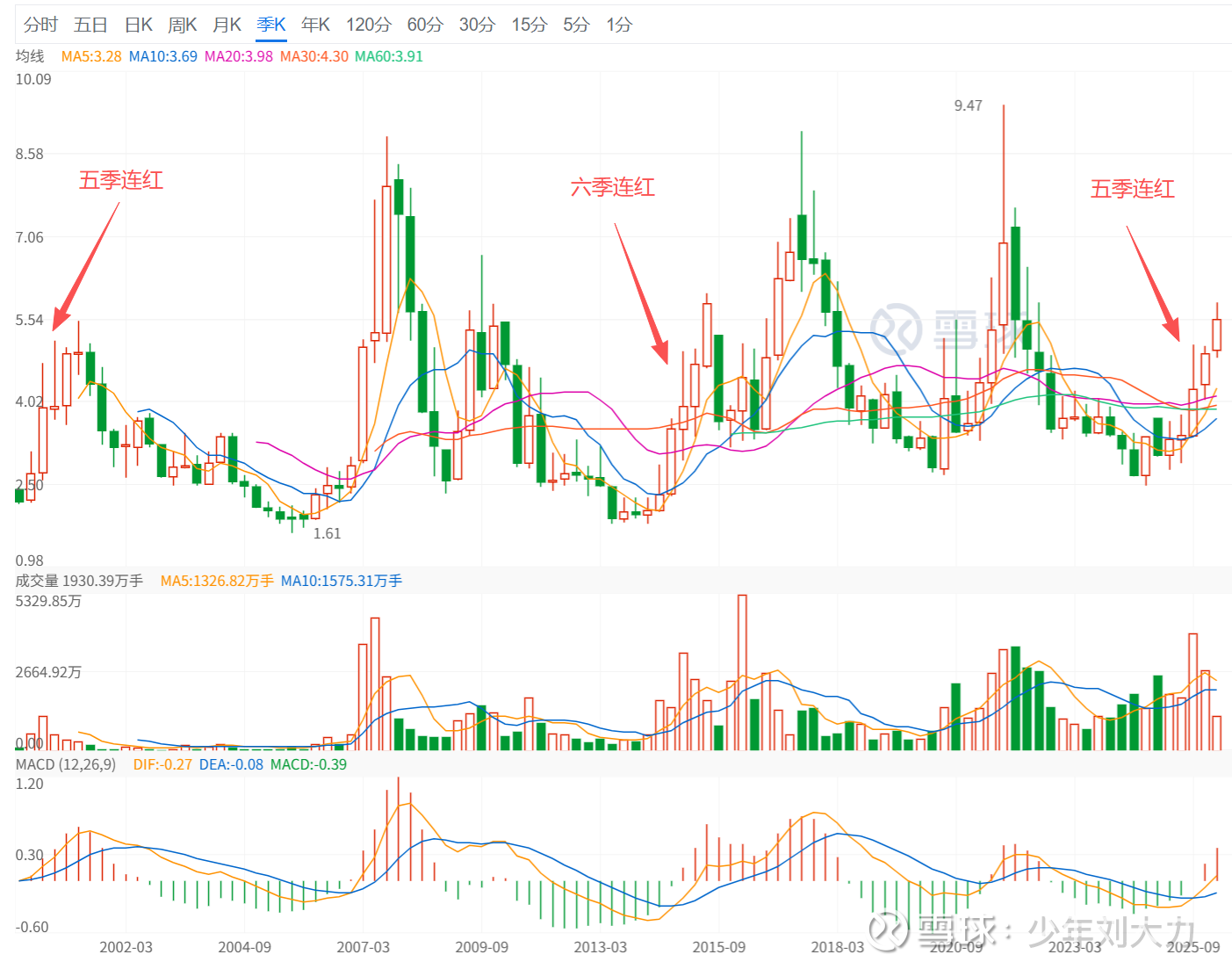Screen dimensions: 1232x969
Task: Click the 10.09 price axis label
Action: pyautogui.click(x=33, y=79)
